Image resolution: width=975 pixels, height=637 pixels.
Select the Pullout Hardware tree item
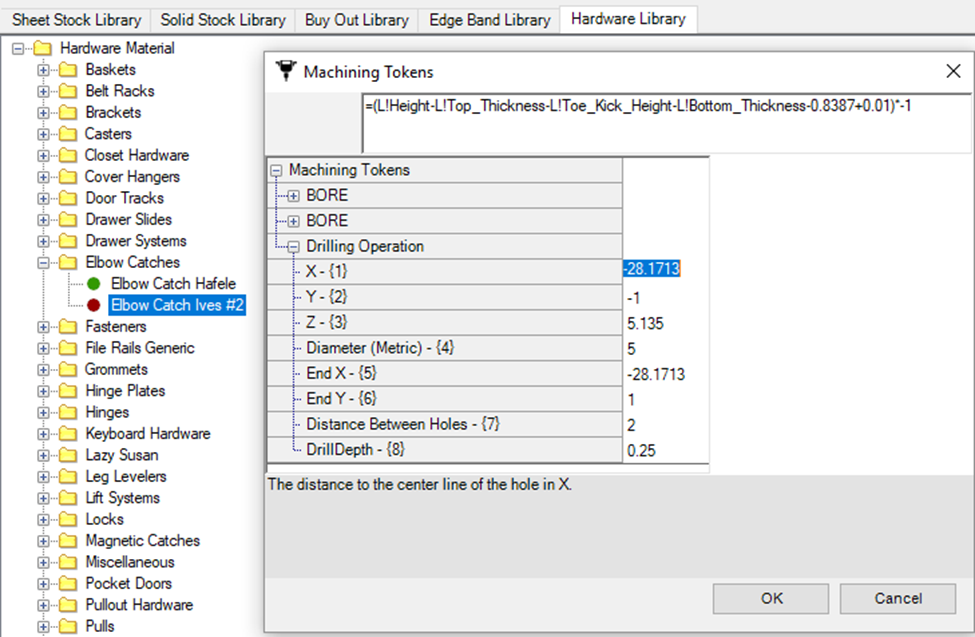pyautogui.click(x=139, y=605)
